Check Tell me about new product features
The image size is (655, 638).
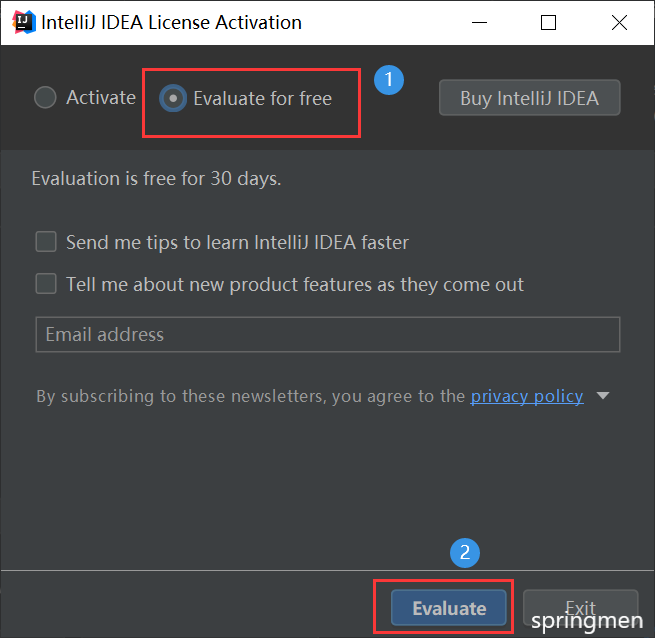(x=46, y=284)
